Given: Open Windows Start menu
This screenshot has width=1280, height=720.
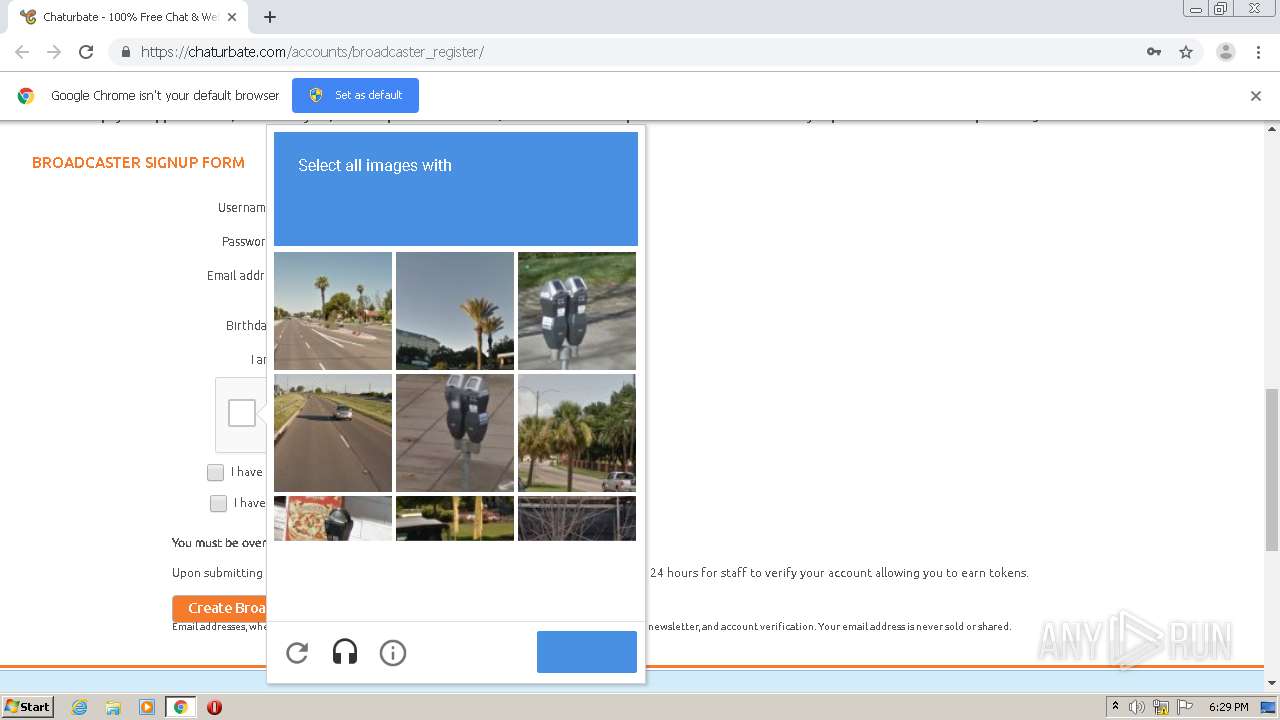Looking at the screenshot, I should click(x=27, y=707).
